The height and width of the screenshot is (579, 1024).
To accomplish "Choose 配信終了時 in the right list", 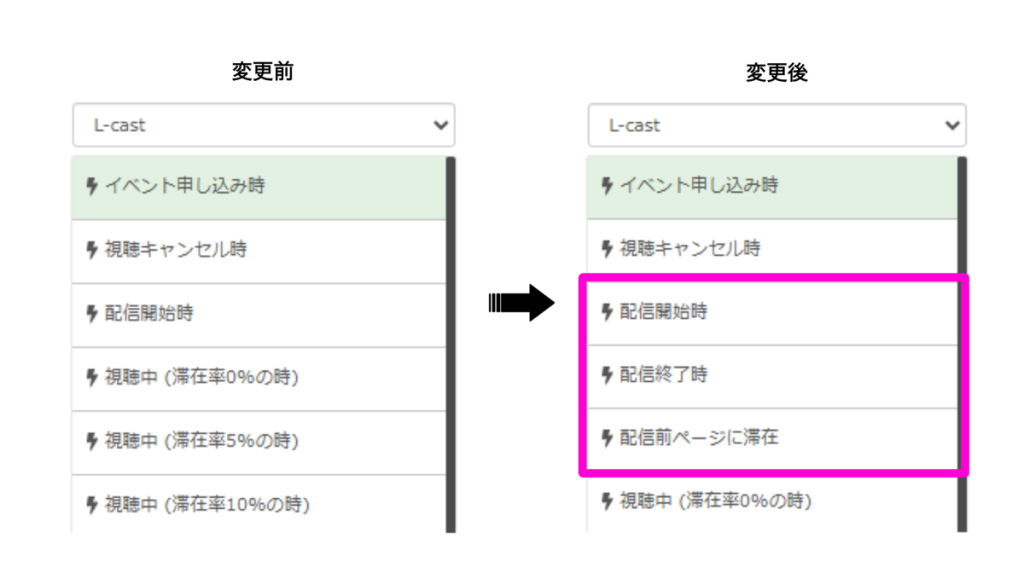I will tap(772, 377).
